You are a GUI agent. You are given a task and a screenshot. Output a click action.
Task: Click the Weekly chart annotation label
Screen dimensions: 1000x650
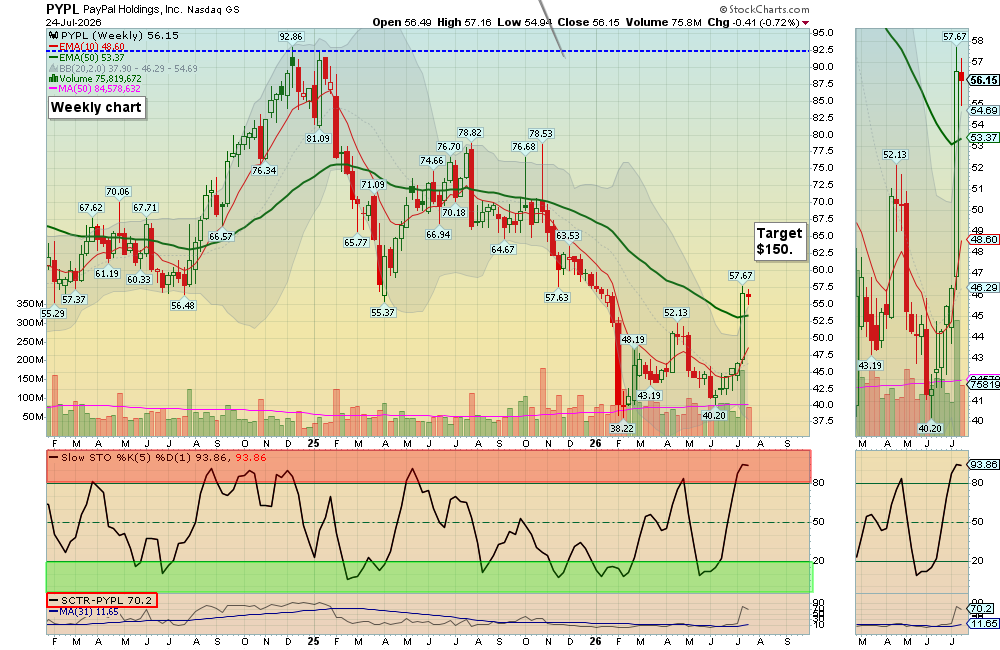pos(96,108)
